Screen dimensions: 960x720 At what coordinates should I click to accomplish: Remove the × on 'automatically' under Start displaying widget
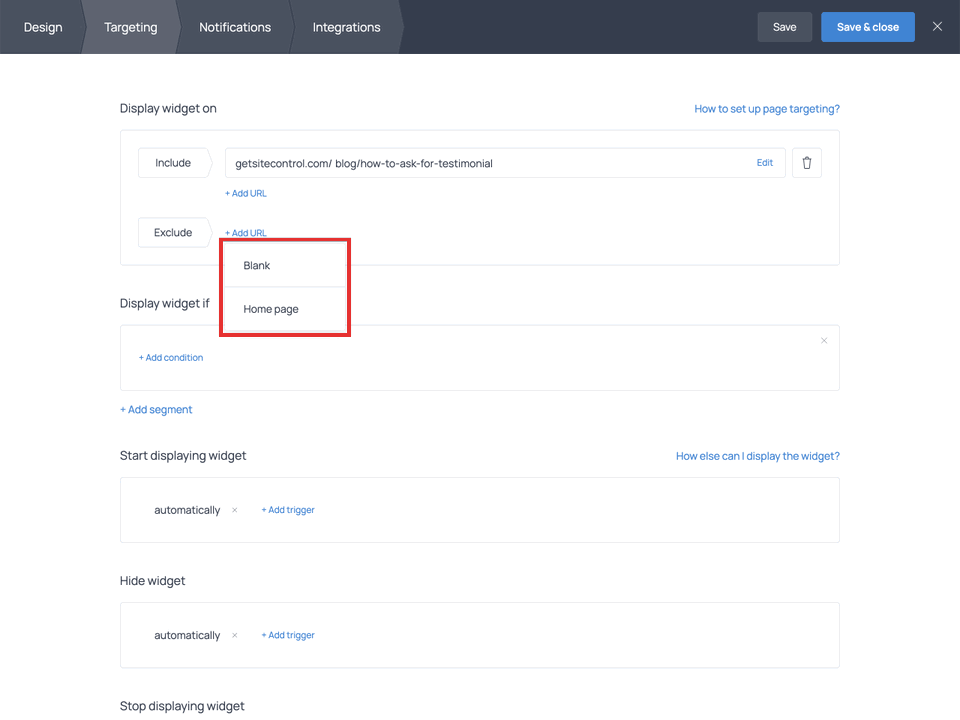[x=234, y=510]
